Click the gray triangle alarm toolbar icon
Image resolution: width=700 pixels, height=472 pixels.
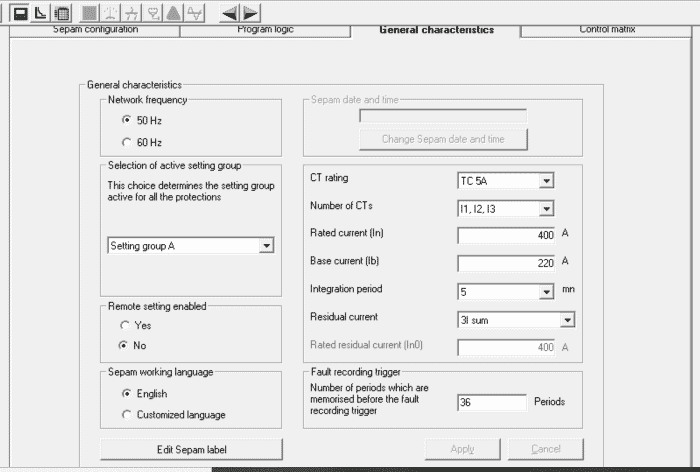pyautogui.click(x=174, y=13)
